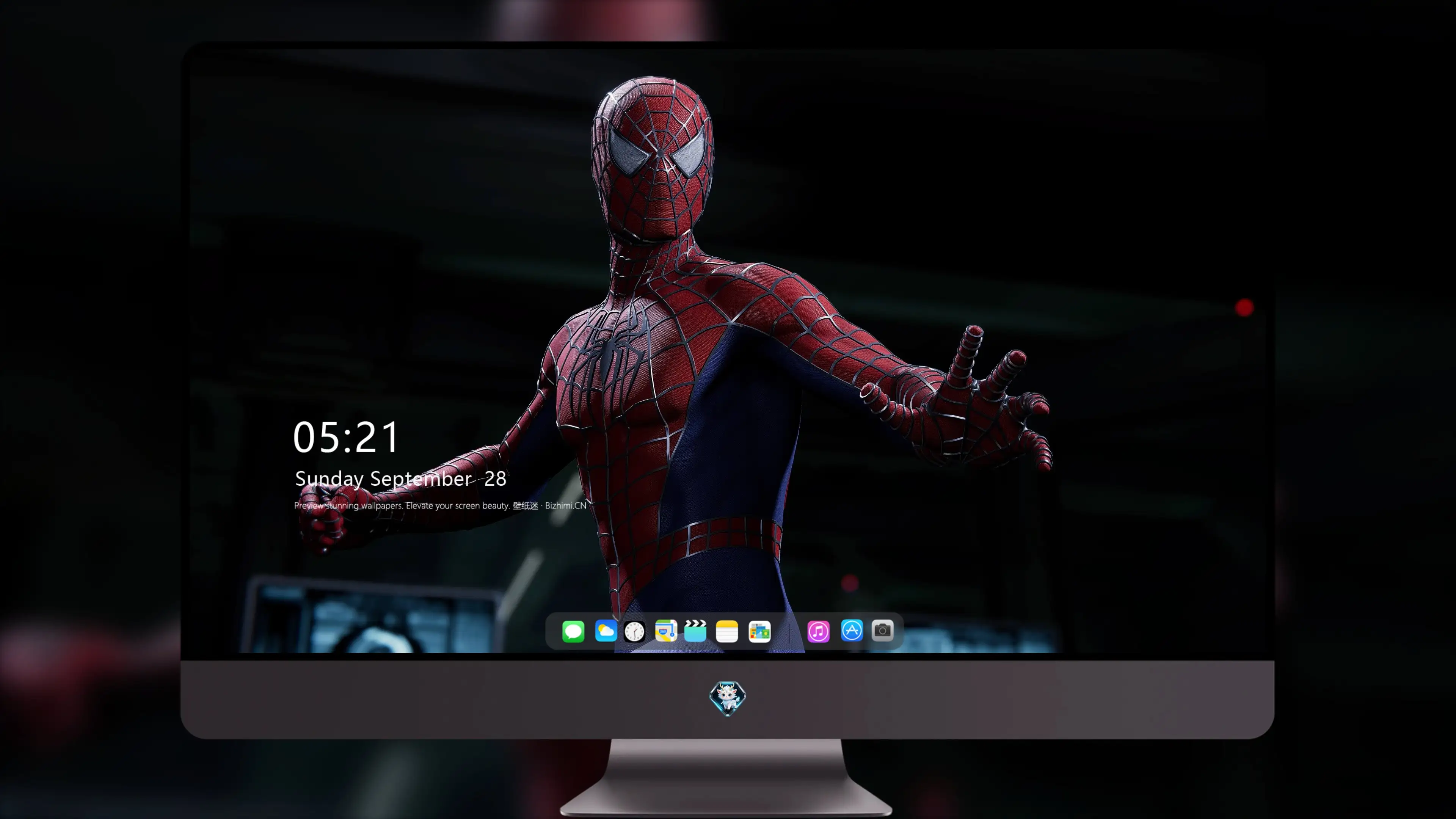The image size is (1456, 819).
Task: Open the Clock app in the dock
Action: click(x=634, y=631)
